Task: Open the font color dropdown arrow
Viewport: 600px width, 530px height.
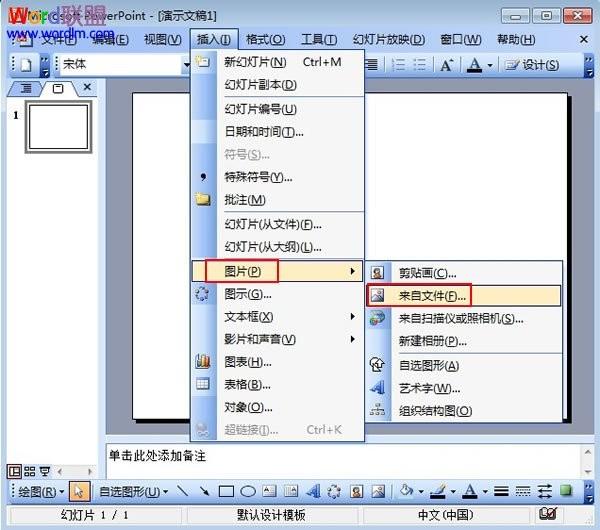Action: (x=490, y=65)
